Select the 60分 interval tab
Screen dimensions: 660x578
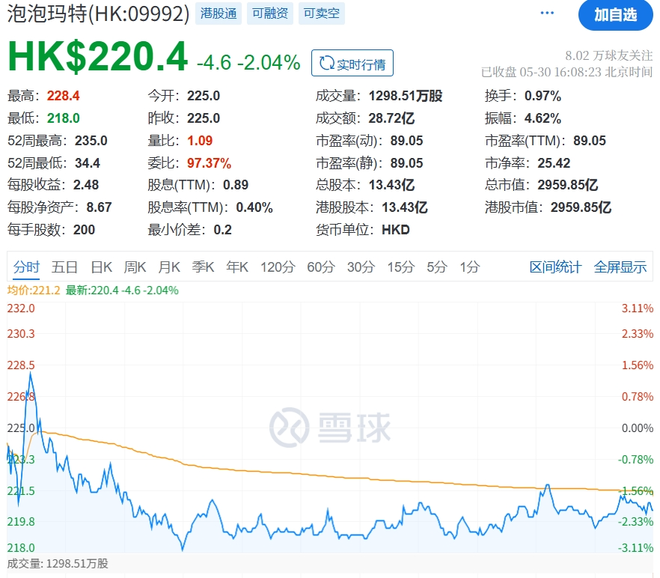click(321, 267)
